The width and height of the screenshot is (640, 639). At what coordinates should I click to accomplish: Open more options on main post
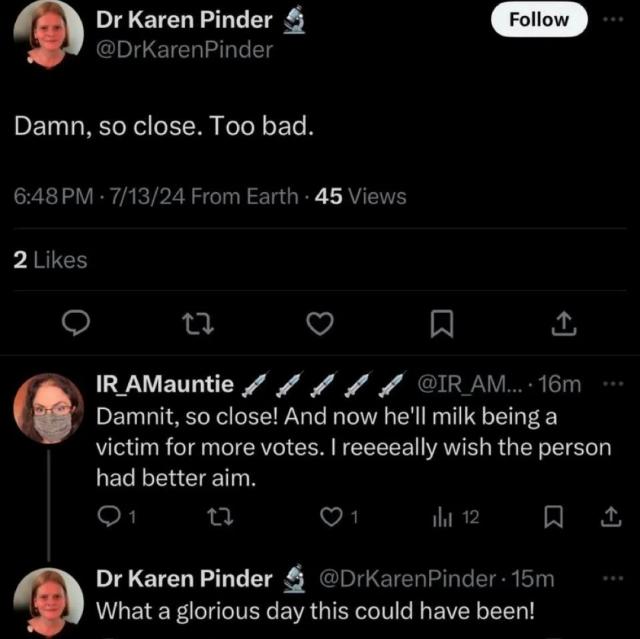point(613,20)
